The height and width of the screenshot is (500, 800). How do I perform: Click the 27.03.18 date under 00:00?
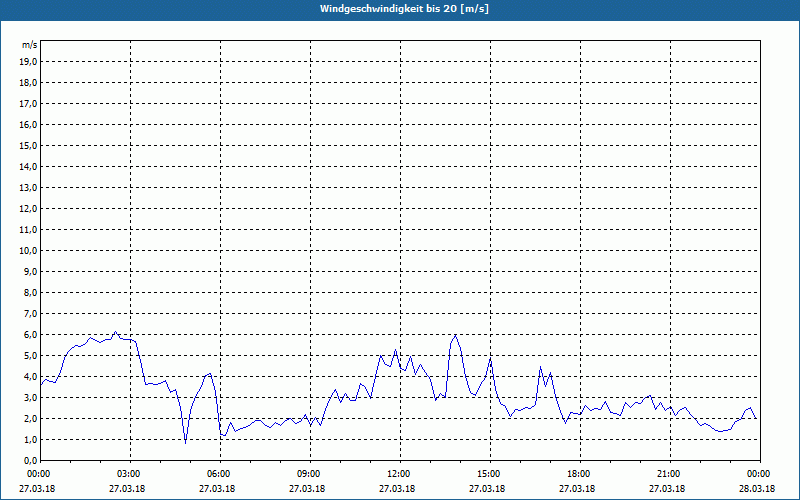[37, 488]
